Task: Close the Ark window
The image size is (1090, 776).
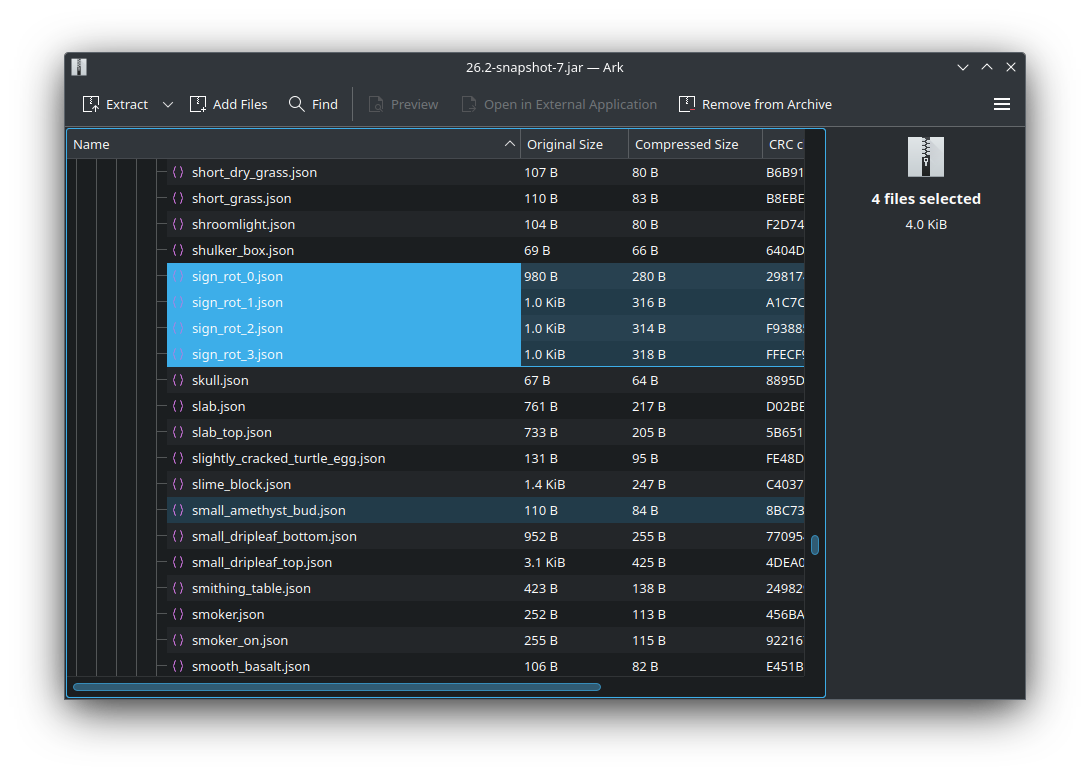Action: coord(1011,67)
